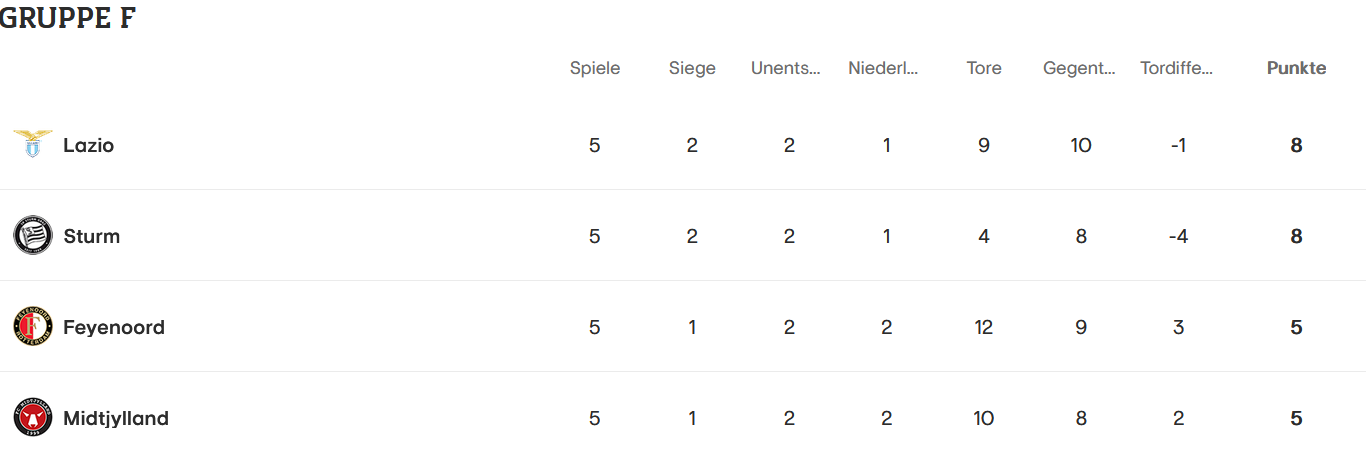Sort table by Punkte column
Viewport: 1372px width, 463px height.
1296,68
